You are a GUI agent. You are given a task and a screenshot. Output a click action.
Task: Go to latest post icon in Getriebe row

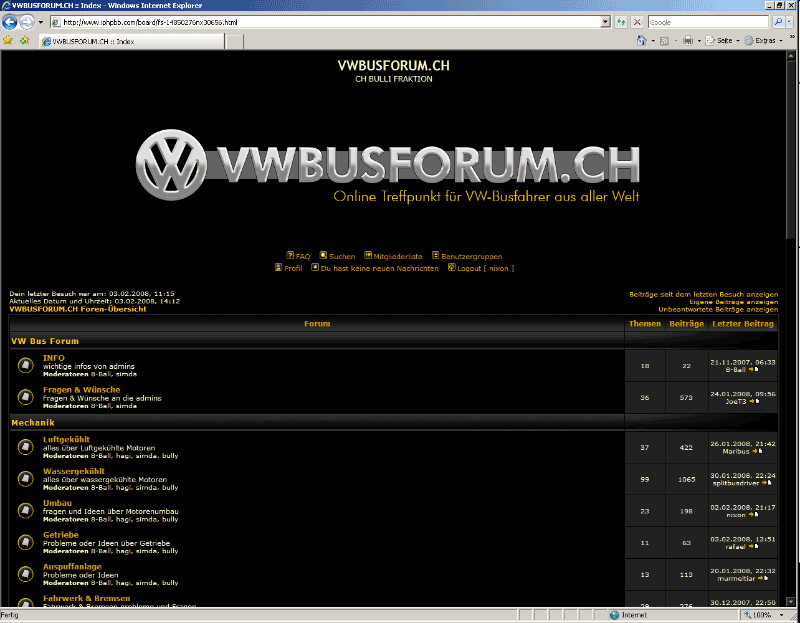click(x=754, y=546)
